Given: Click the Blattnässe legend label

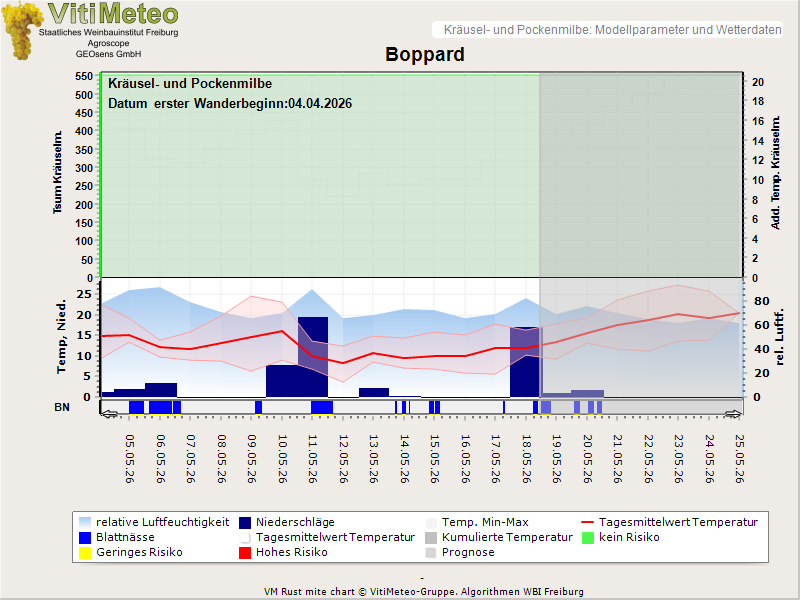Looking at the screenshot, I should tap(126, 537).
